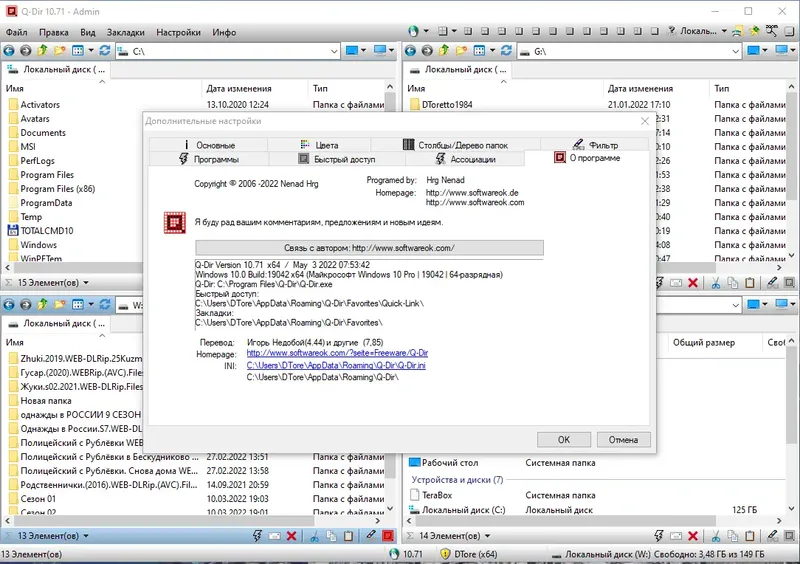Click the shield icon beside DTore (x64)
The width and height of the screenshot is (800, 564).
[445, 554]
